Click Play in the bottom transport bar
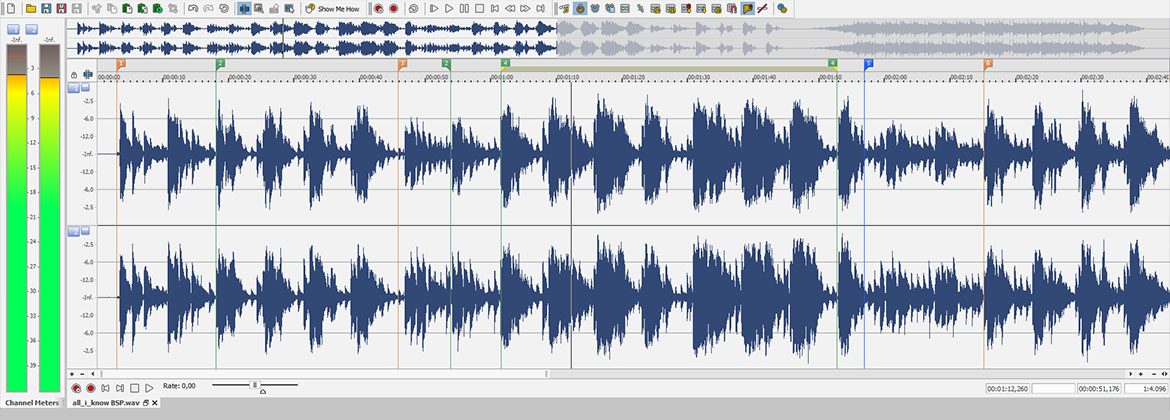This screenshot has width=1170, height=420. tap(149, 387)
